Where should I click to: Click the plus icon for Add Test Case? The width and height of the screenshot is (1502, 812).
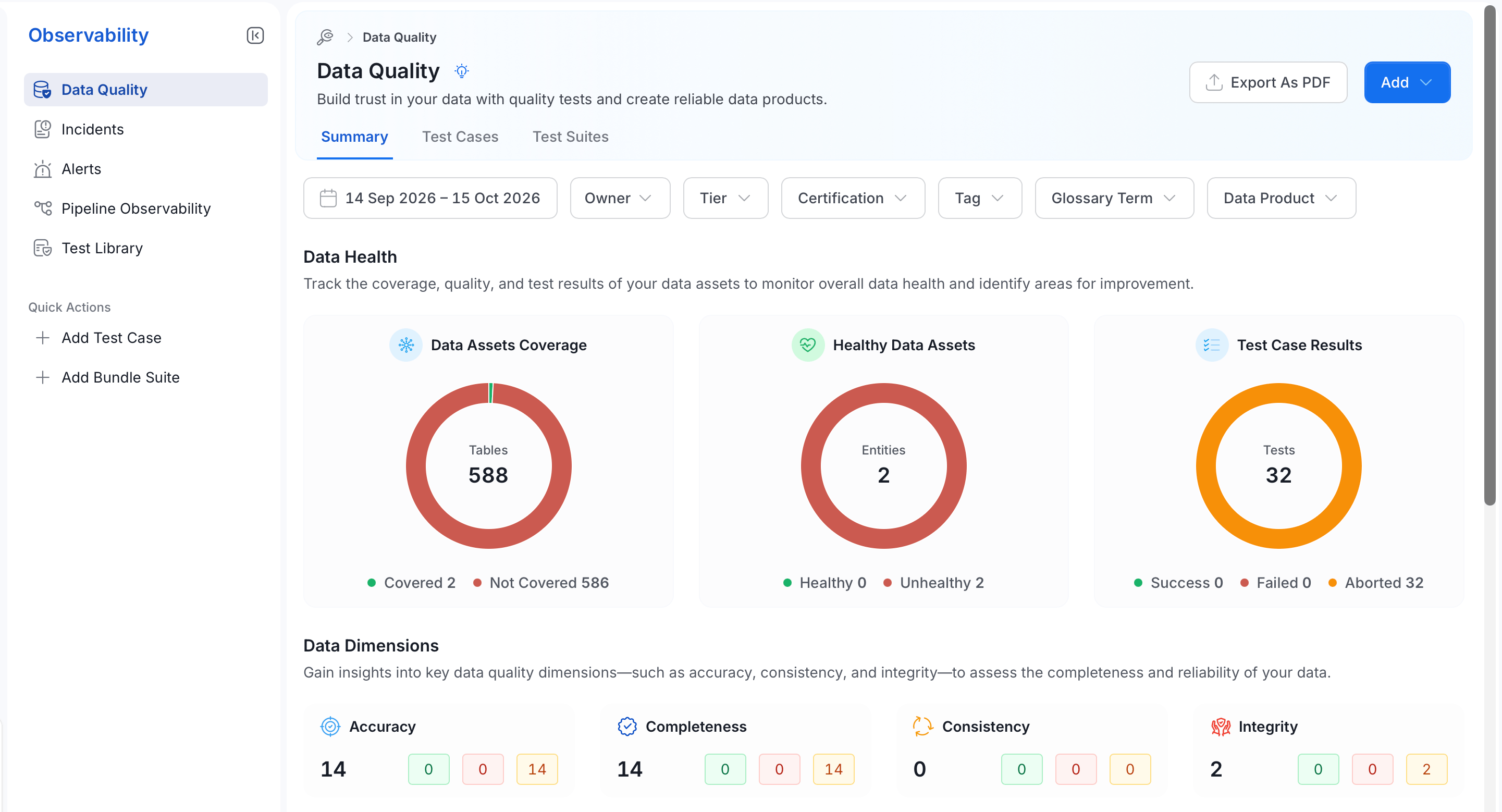point(42,338)
